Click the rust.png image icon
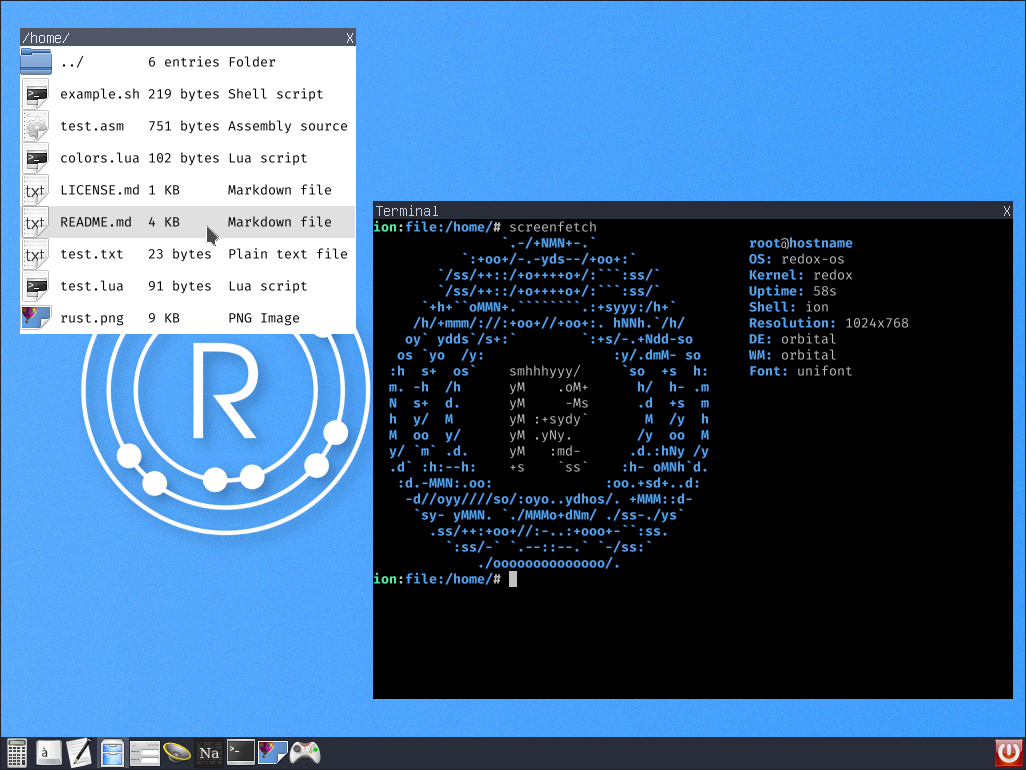Viewport: 1026px width, 770px height. [x=36, y=318]
